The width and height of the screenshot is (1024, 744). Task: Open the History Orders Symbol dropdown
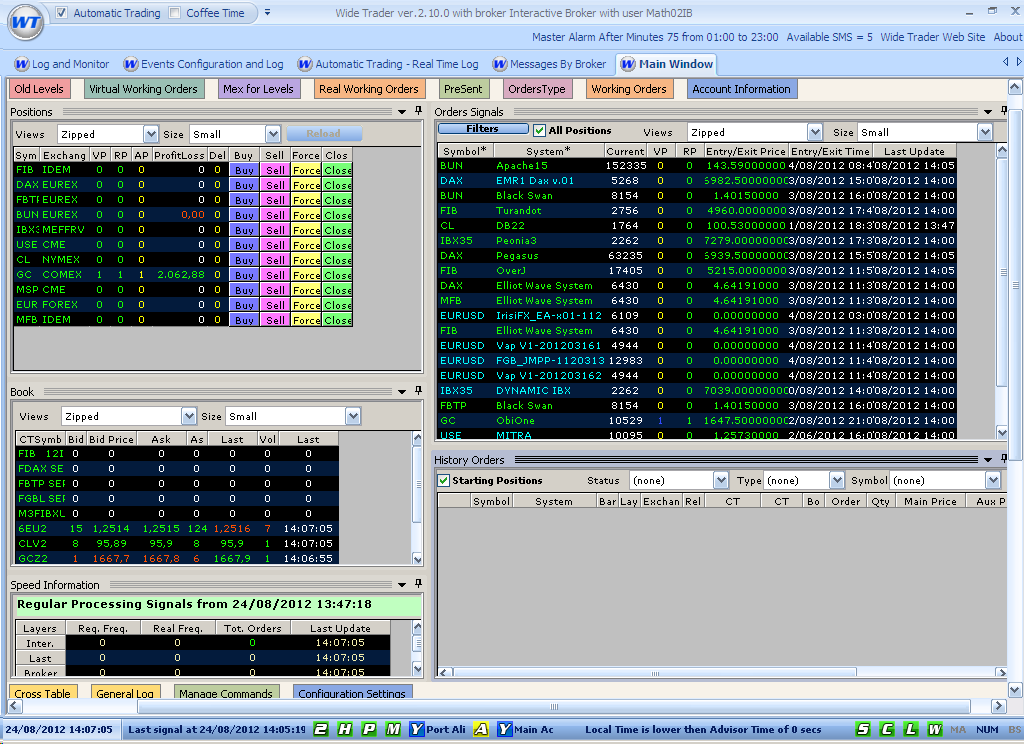click(993, 480)
